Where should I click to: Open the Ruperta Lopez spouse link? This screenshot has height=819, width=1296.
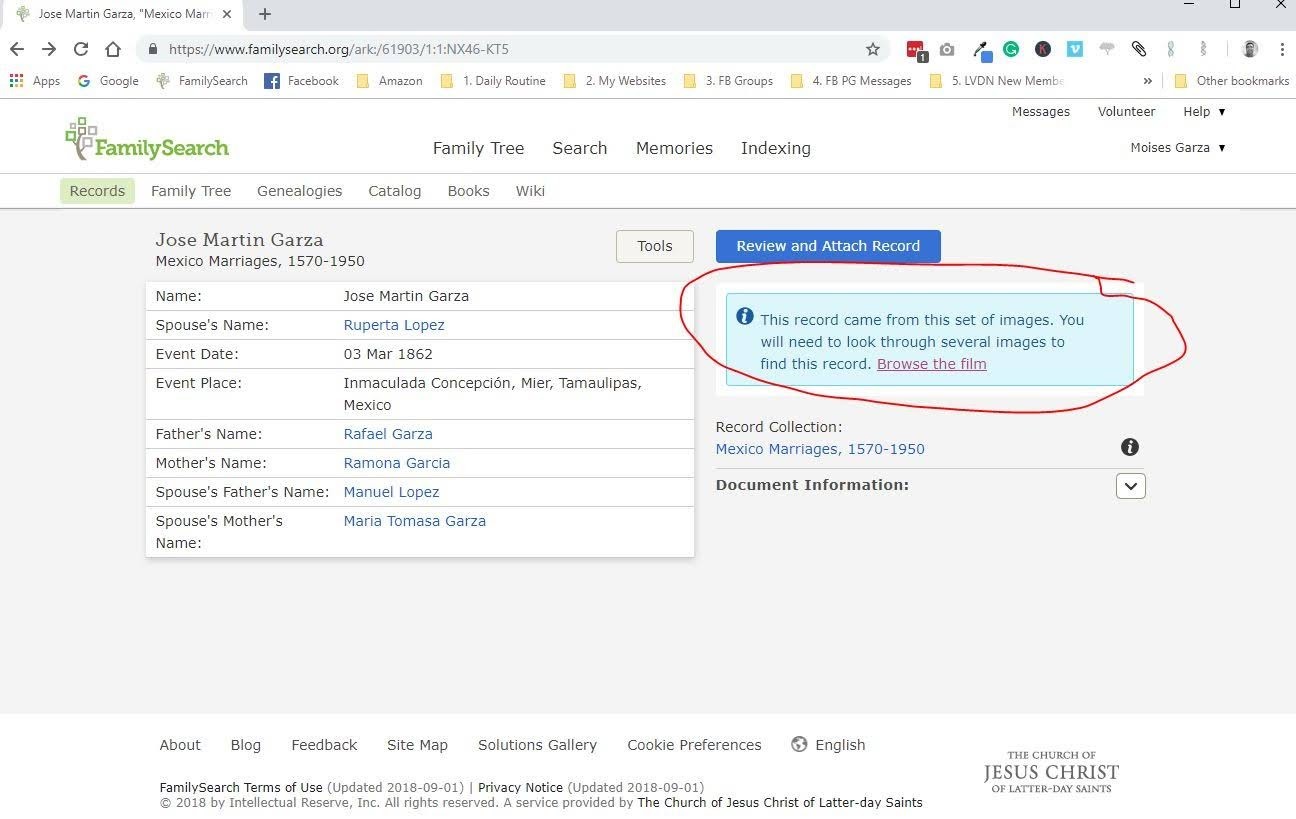pos(394,325)
